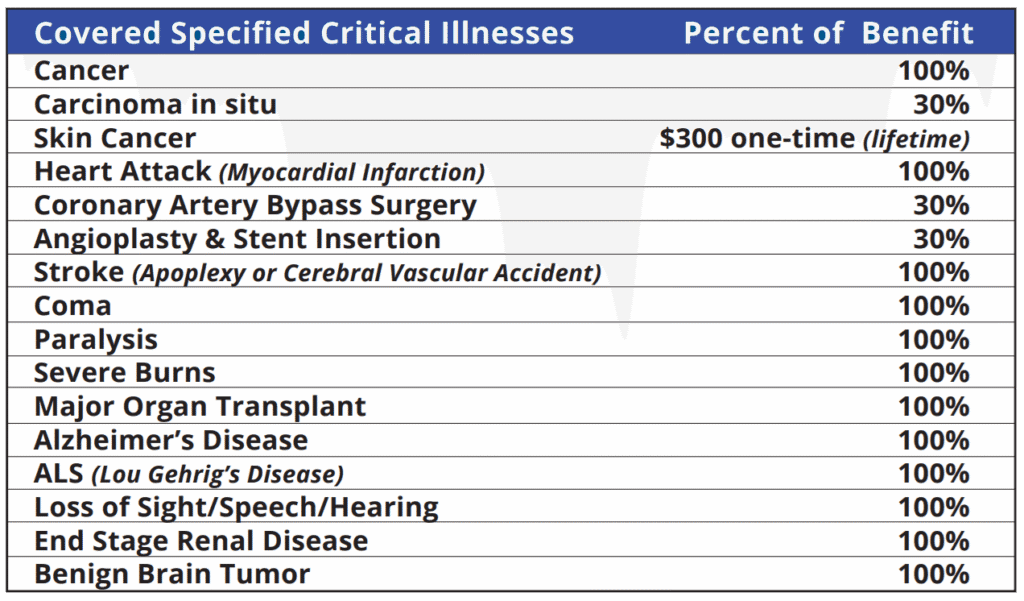1024x601 pixels.
Task: Click Major Organ Transplant text
Action: click(x=200, y=407)
